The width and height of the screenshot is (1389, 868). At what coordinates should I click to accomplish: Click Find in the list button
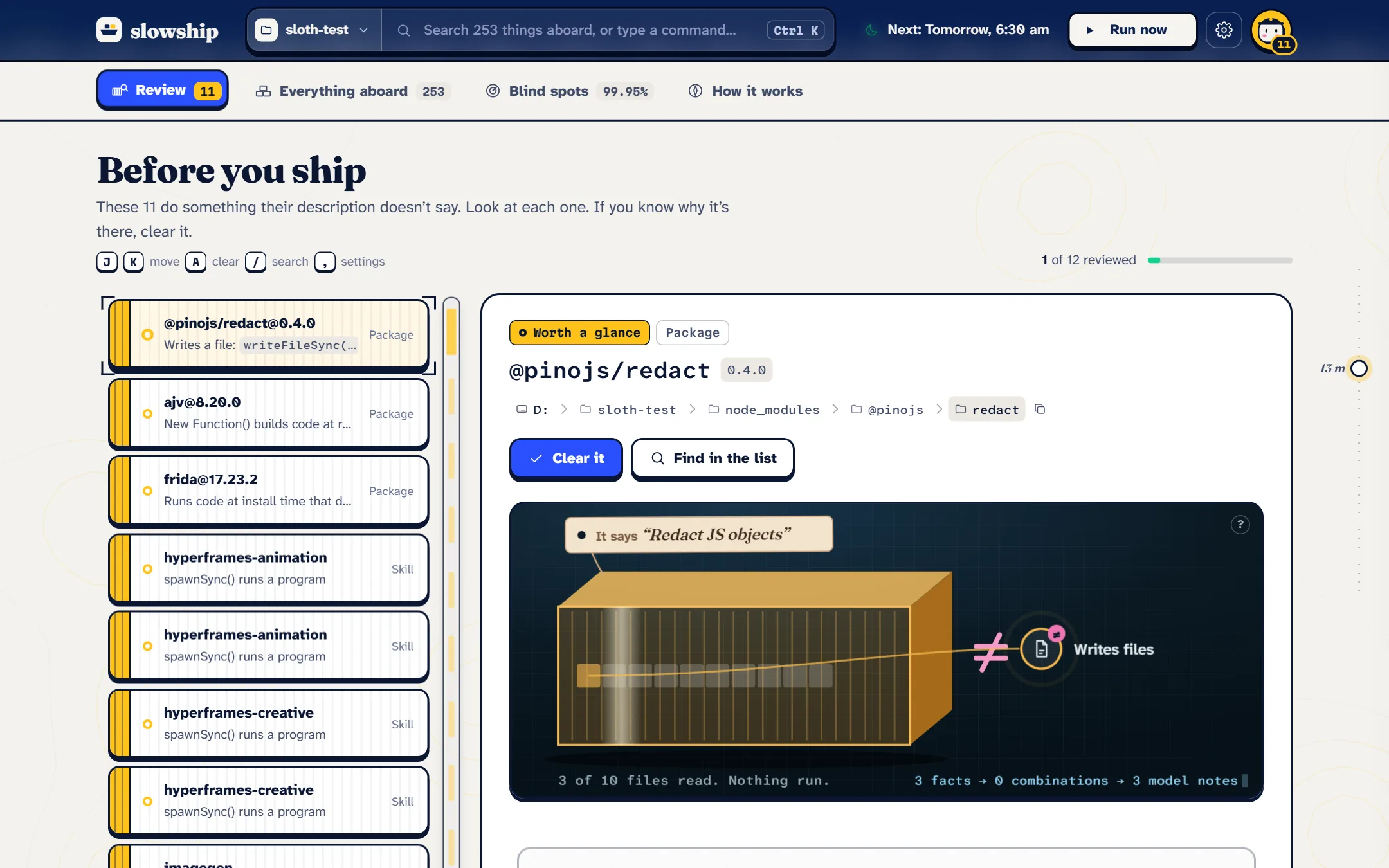713,458
